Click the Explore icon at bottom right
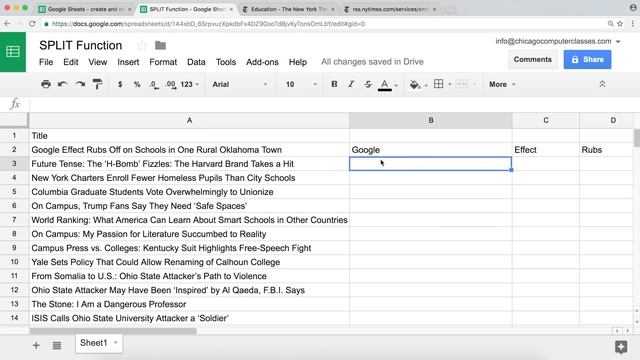 pyautogui.click(x=621, y=347)
